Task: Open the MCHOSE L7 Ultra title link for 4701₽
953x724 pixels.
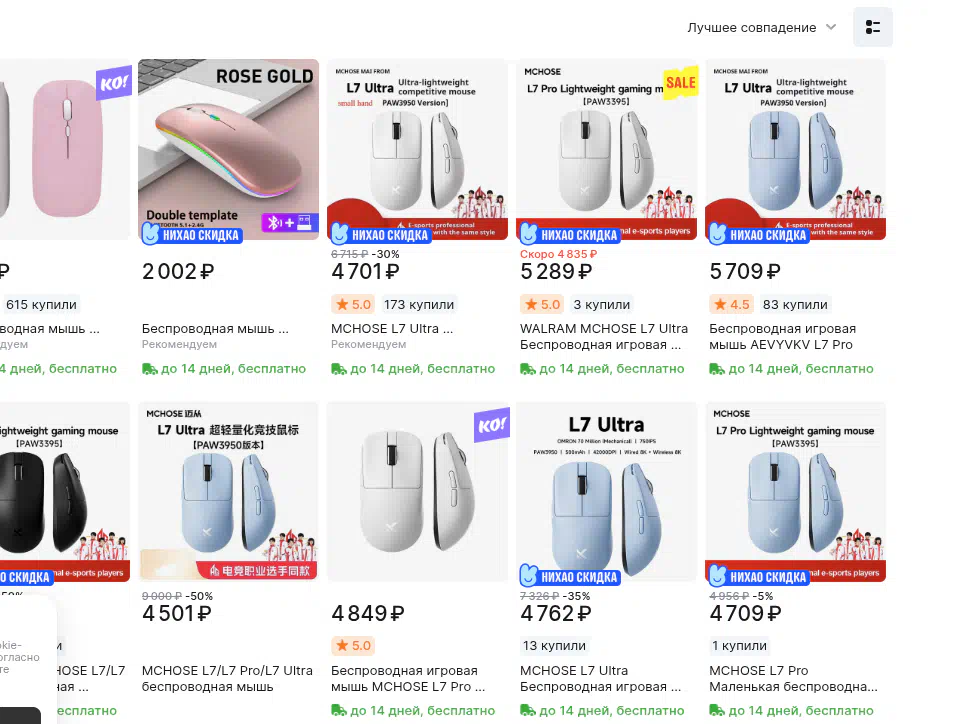Action: pyautogui.click(x=392, y=329)
